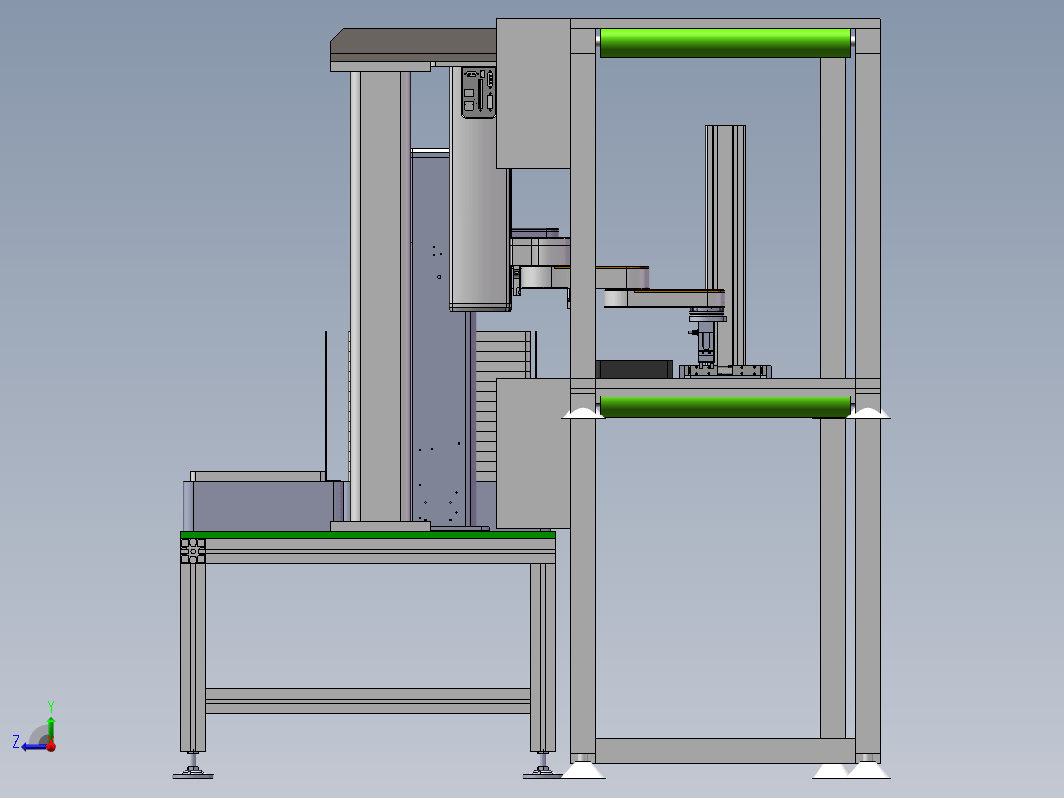Viewport: 1064px width, 798px height.
Task: Select the profile end cap at the table corner
Action: pos(193,551)
